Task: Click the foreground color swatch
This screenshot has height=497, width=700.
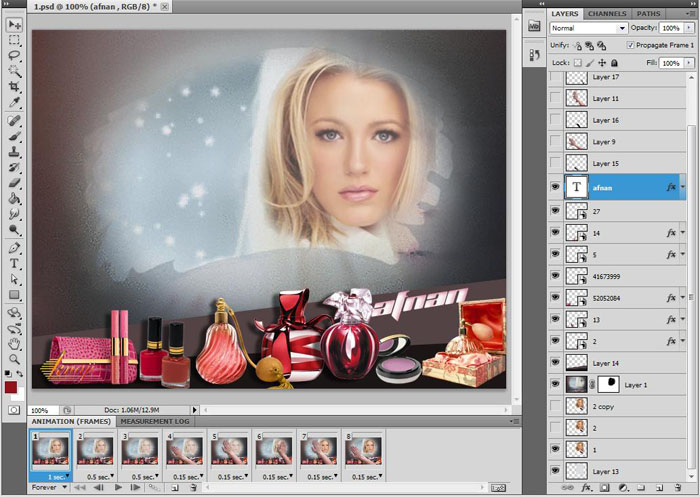Action: pos(11,387)
